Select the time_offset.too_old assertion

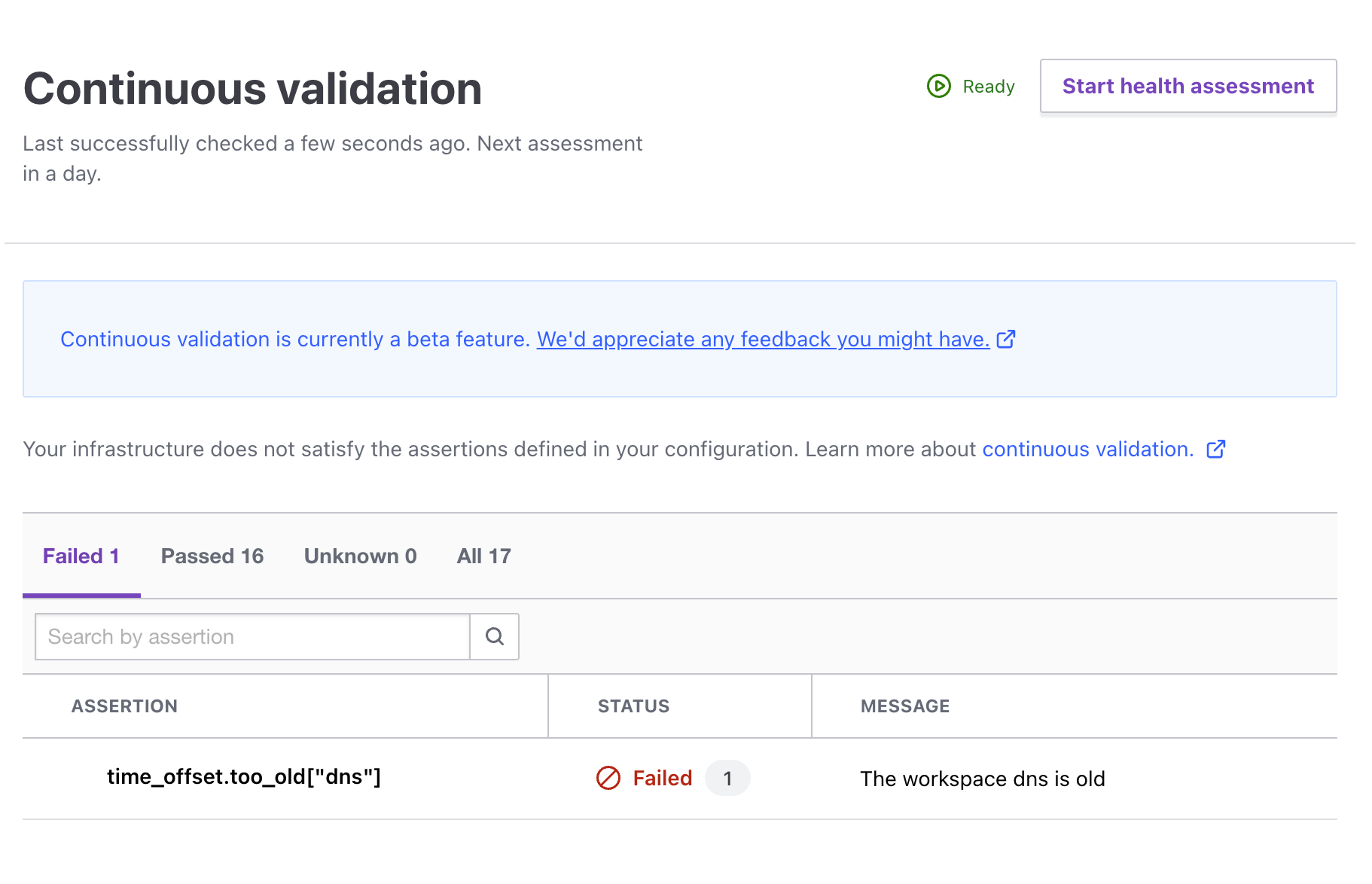point(244,776)
